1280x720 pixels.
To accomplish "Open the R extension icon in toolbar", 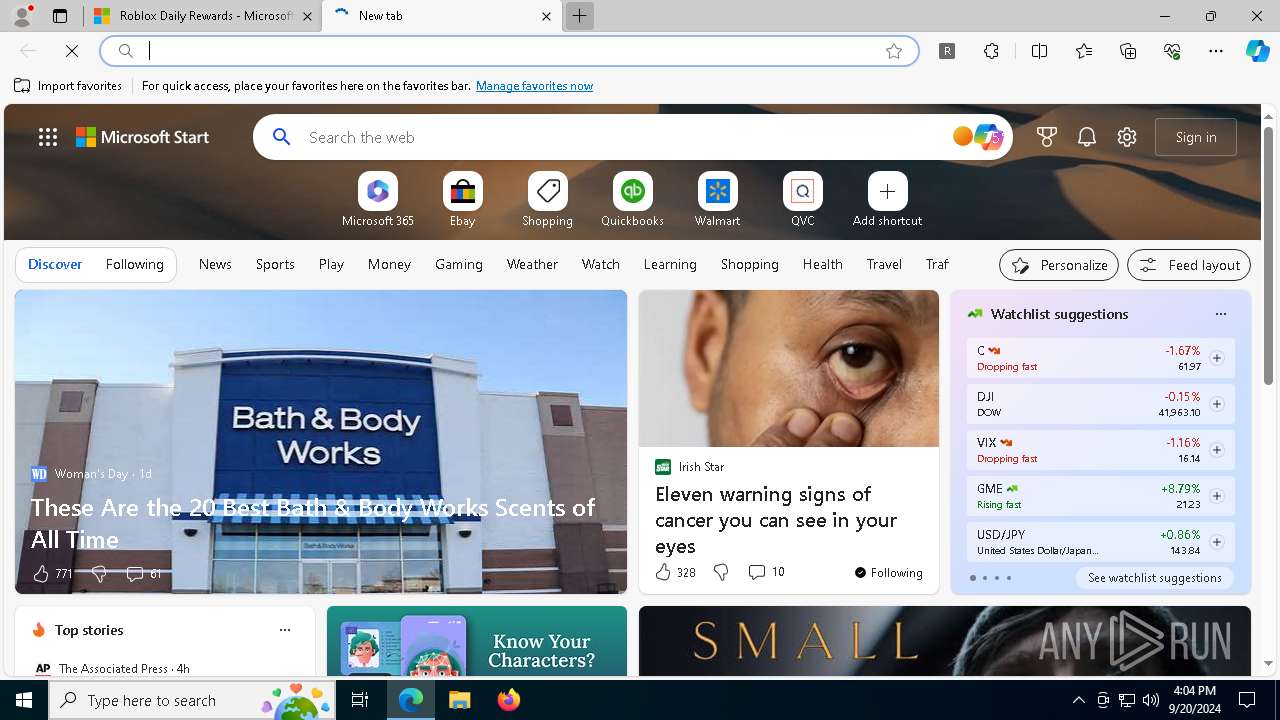I will 947,51.
